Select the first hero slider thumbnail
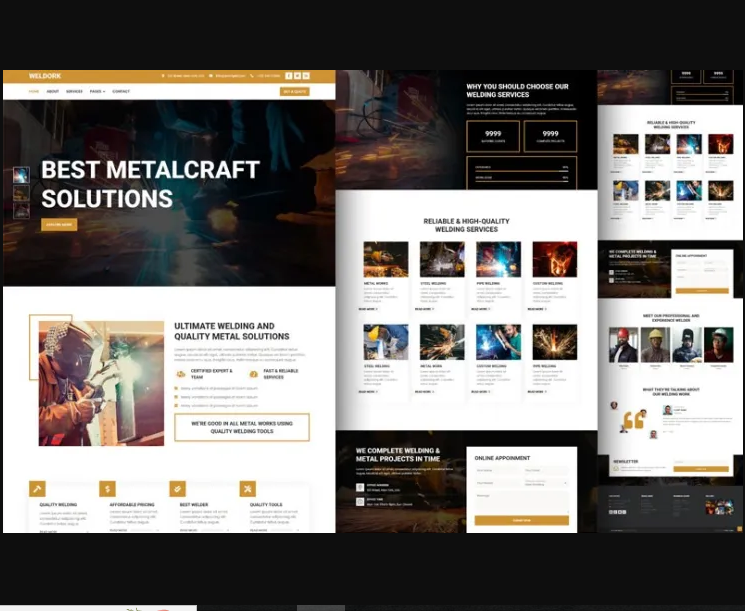 (21, 175)
